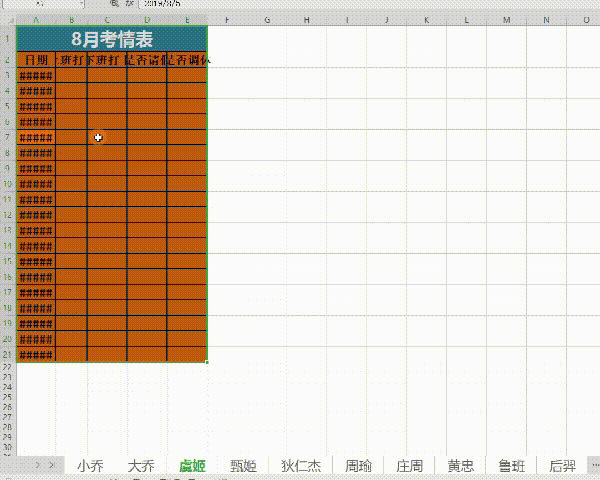
Task: Switch to the 狄仁杰 sheet tab
Action: pyautogui.click(x=301, y=466)
